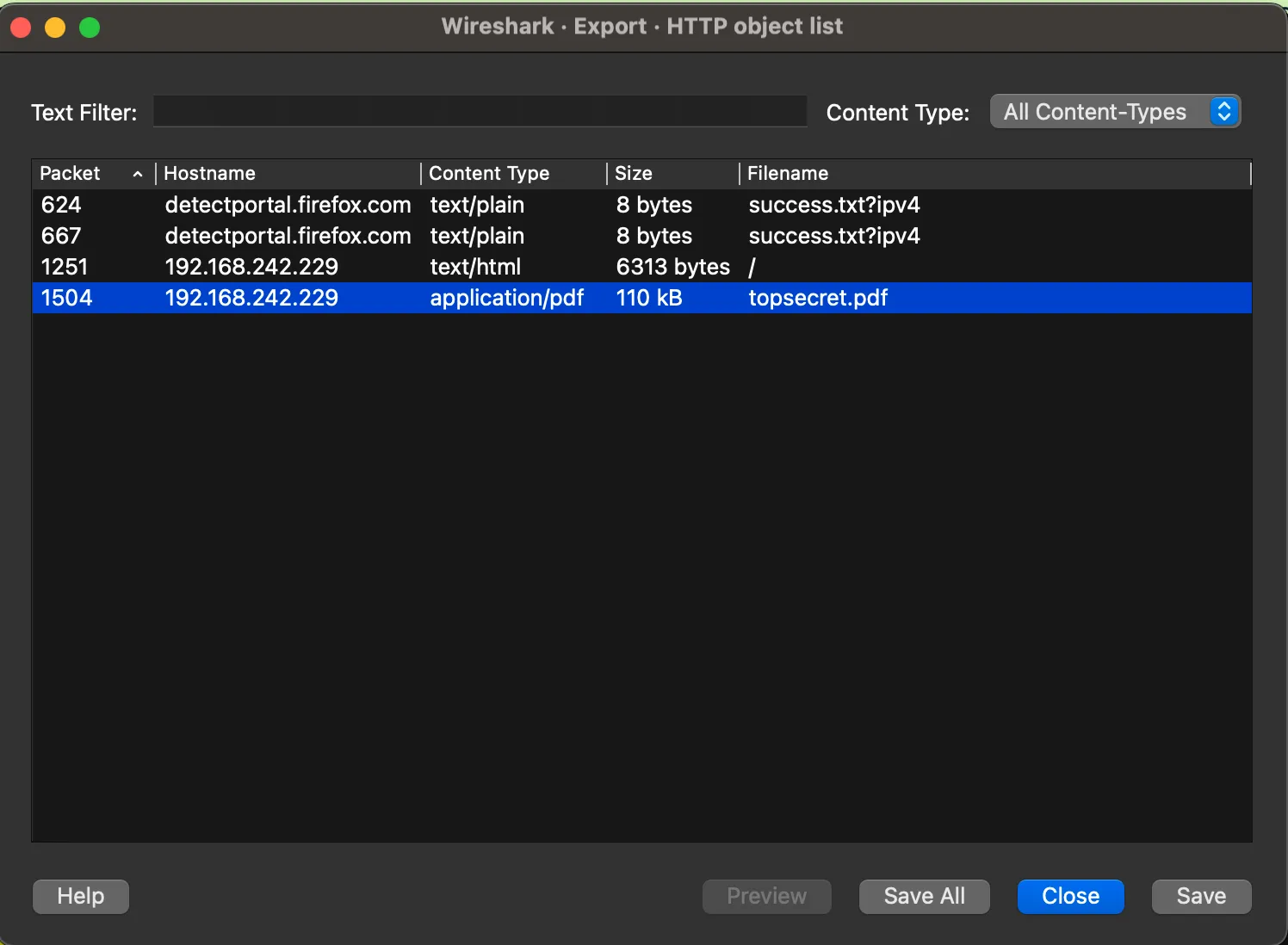
Task: Click the Text Filter input field
Action: [480, 112]
